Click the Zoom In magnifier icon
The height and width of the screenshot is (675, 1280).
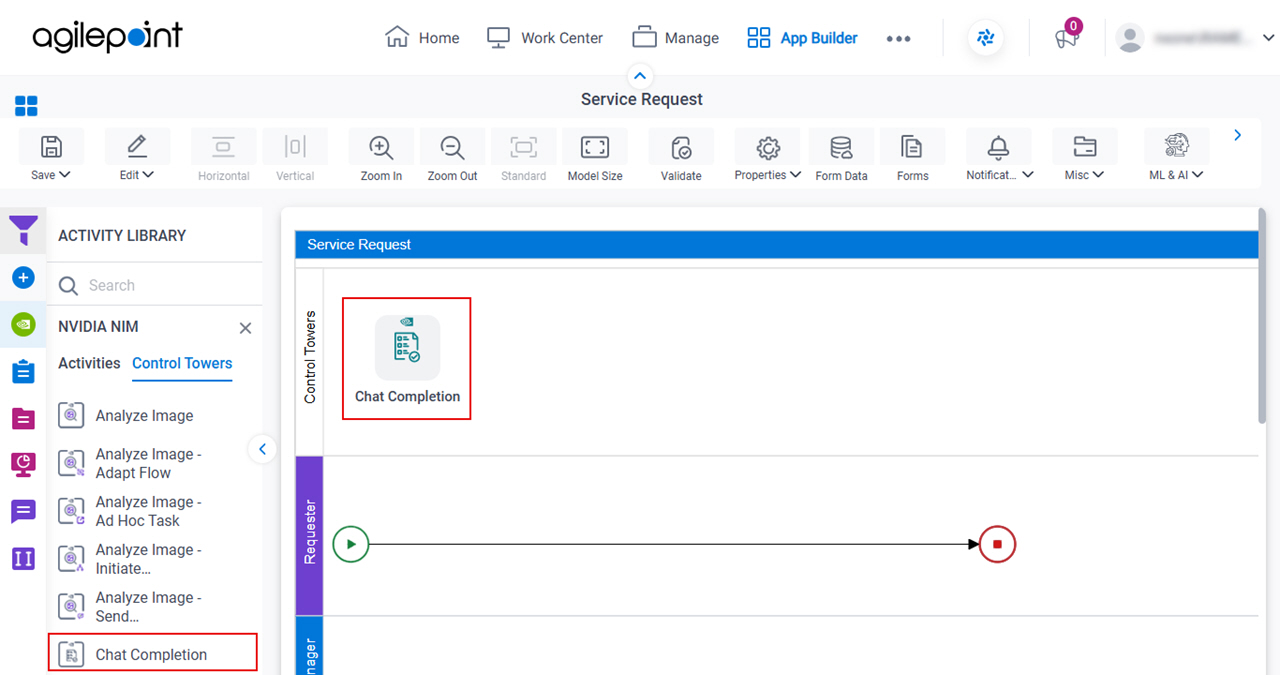(381, 147)
